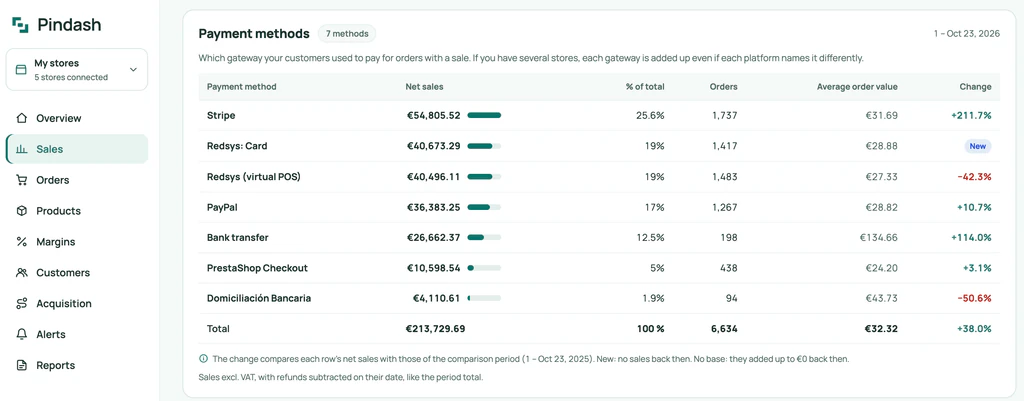Screen dimensions: 1024x401
Task: Click the Stripe net sales progress bar
Action: tap(484, 116)
